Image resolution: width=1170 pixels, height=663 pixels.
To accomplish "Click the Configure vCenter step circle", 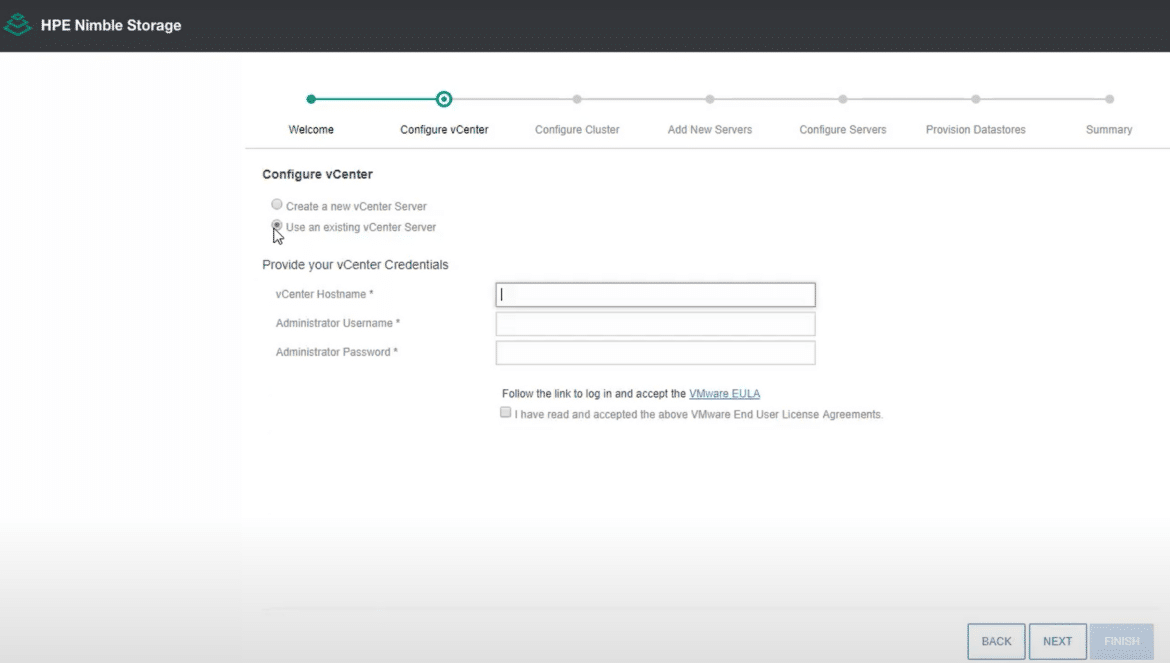I will point(444,99).
